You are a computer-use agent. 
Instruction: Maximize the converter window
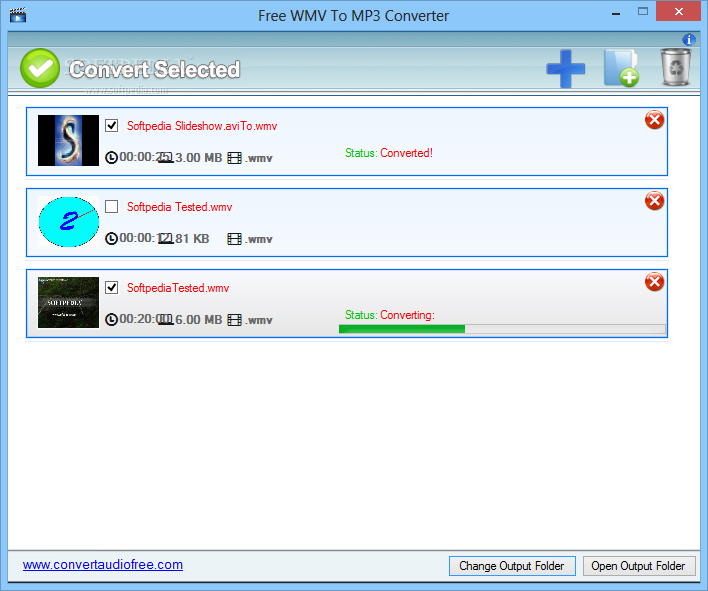tap(643, 12)
